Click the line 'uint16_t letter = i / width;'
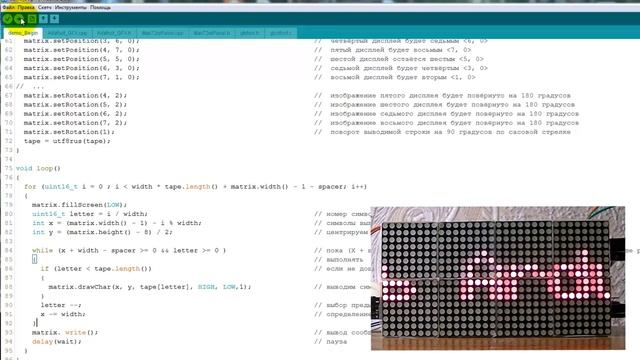 (x=89, y=214)
